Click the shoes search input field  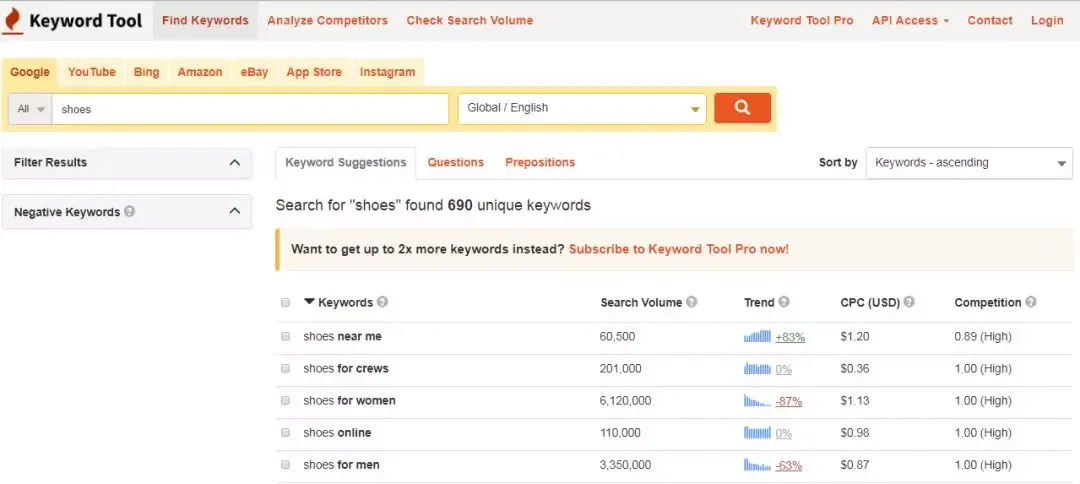pyautogui.click(x=250, y=109)
